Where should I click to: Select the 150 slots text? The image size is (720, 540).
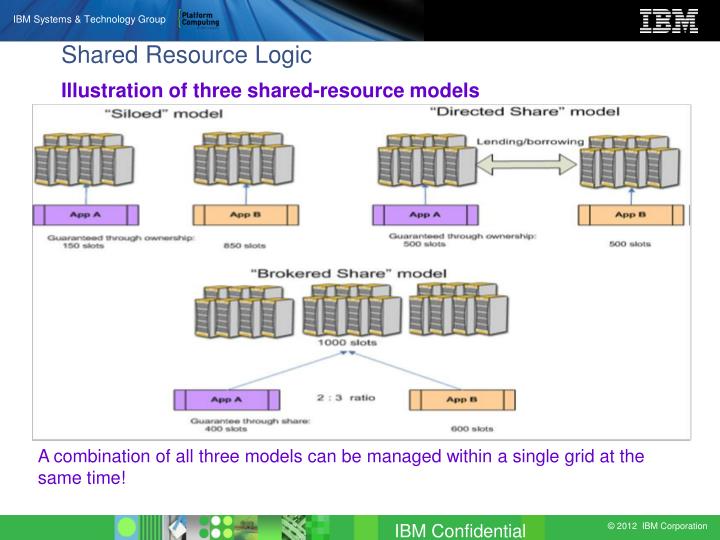tap(83, 246)
